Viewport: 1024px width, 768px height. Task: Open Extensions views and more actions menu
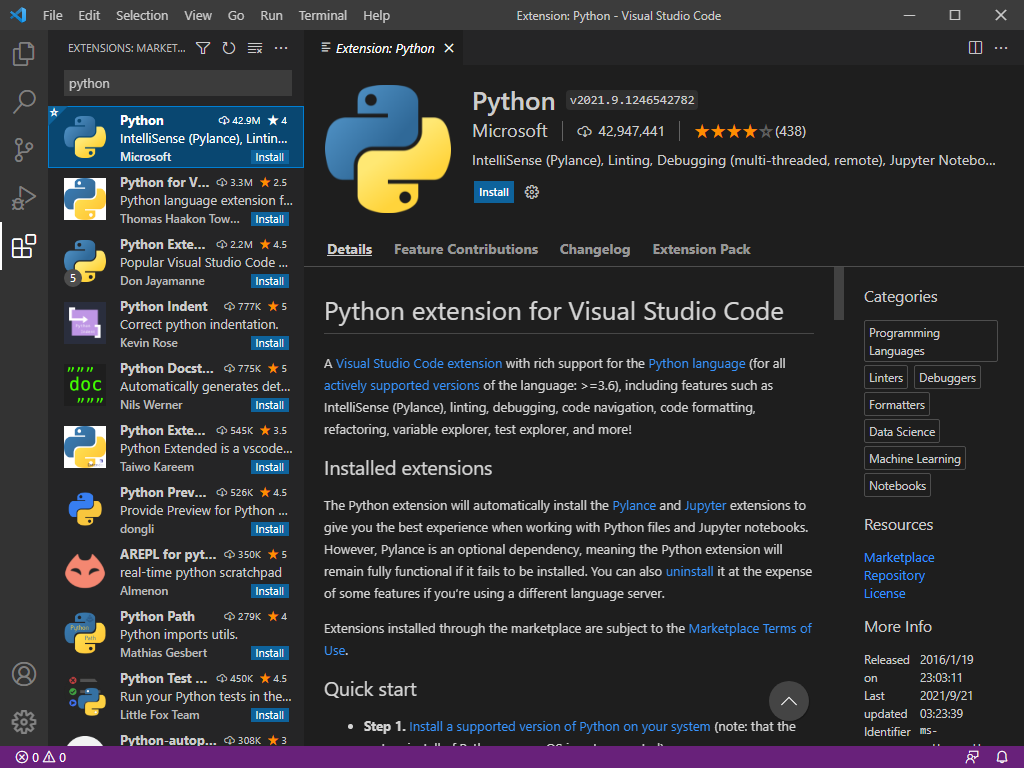point(281,48)
